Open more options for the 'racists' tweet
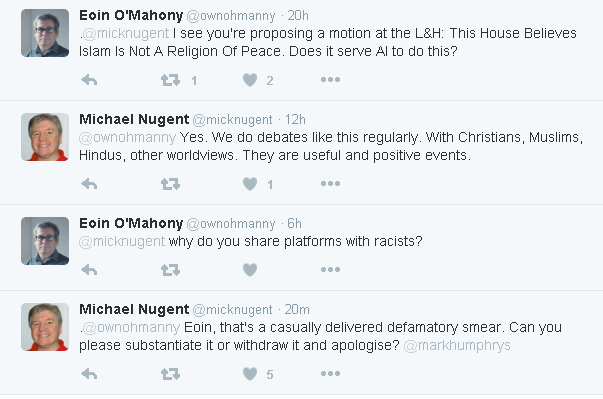 click(330, 269)
